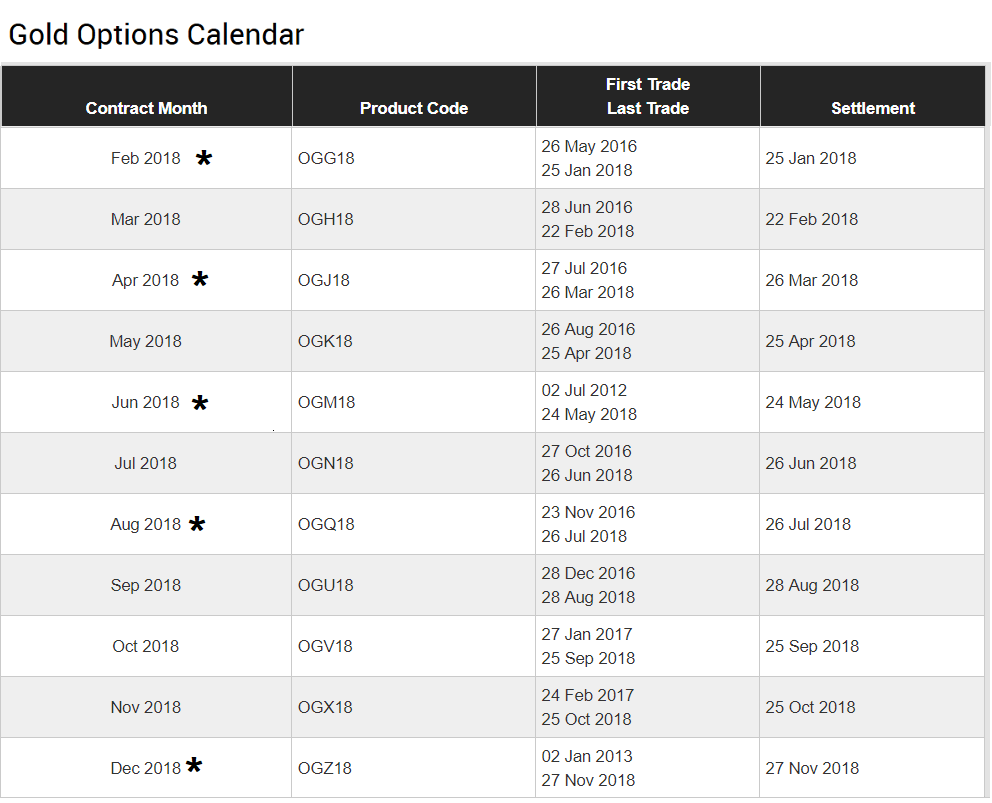Click product code OGM18

click(326, 402)
